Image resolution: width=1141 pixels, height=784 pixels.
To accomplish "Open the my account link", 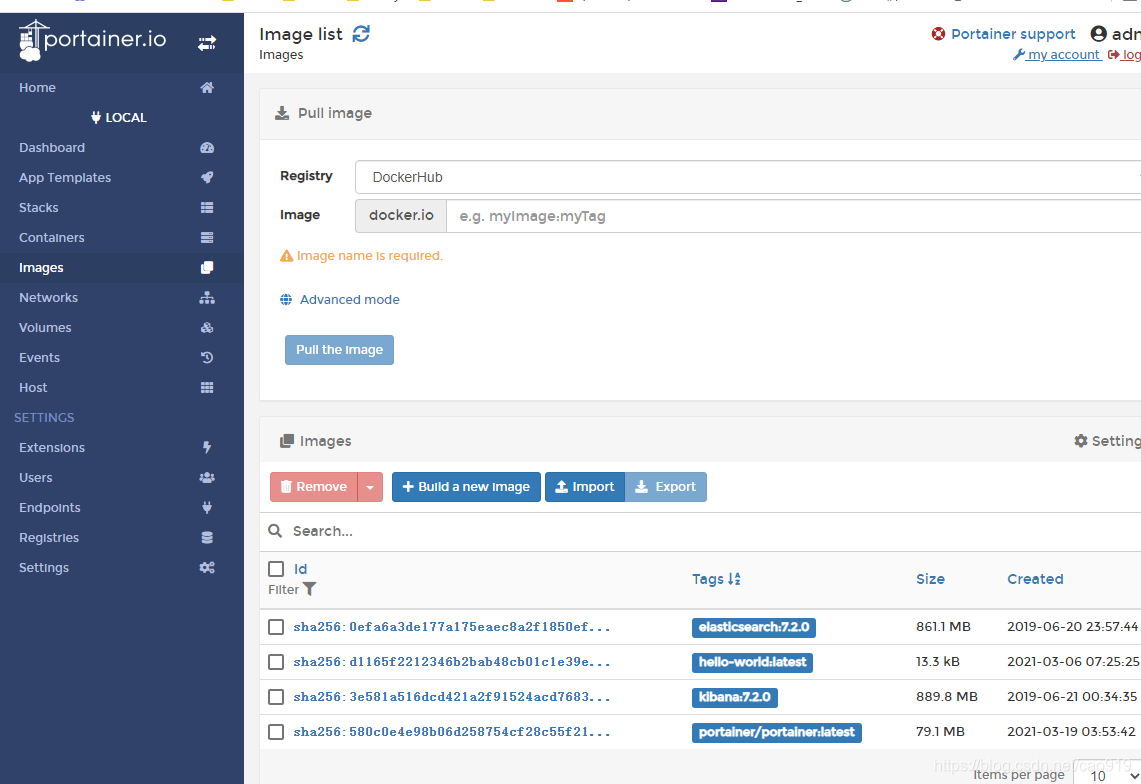I will (x=1057, y=55).
